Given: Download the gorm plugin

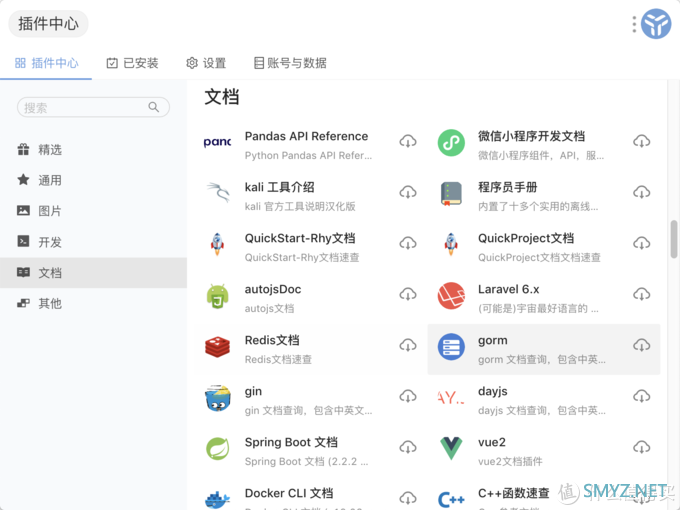Looking at the screenshot, I should click(641, 345).
